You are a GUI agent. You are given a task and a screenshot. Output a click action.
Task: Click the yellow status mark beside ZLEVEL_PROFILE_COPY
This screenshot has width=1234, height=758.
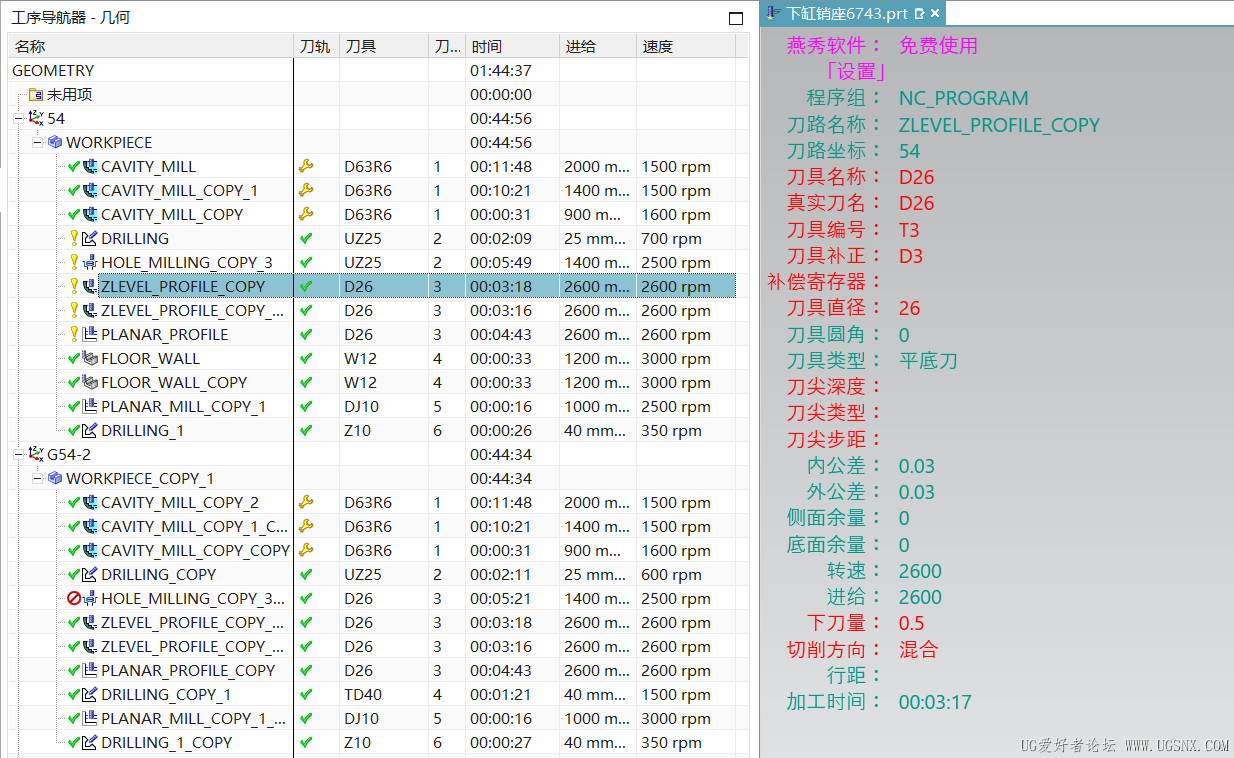pos(74,287)
